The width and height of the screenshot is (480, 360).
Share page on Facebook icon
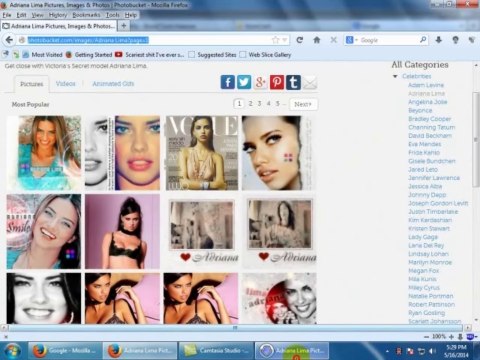pos(228,82)
